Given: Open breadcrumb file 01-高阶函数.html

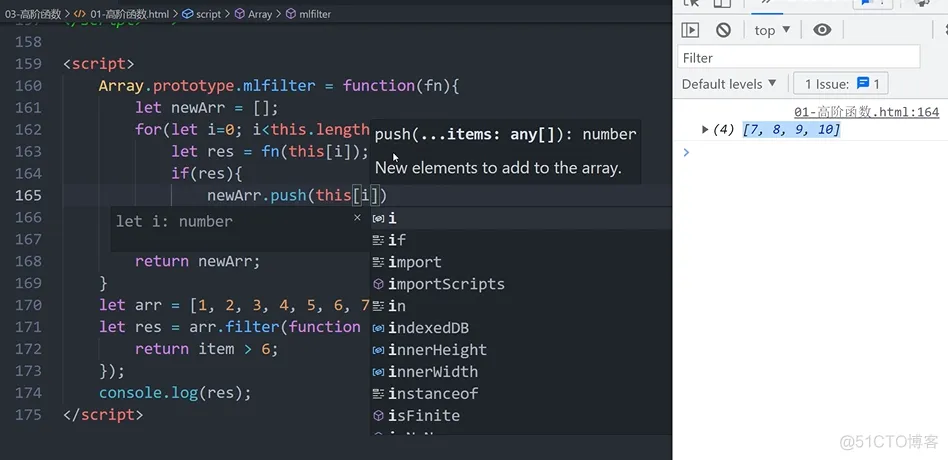Looking at the screenshot, I should coord(128,14).
